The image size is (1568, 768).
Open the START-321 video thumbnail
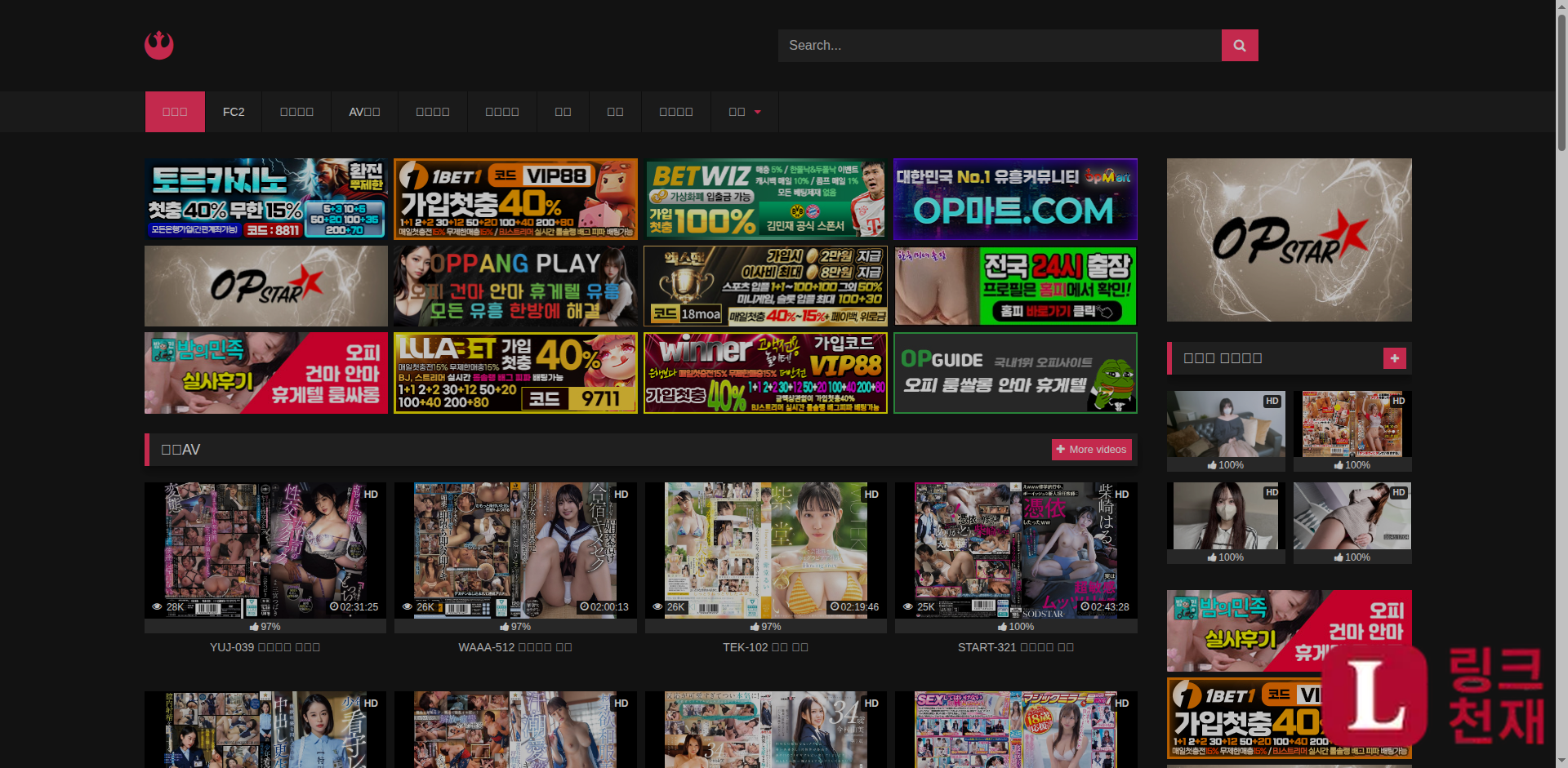point(1016,550)
